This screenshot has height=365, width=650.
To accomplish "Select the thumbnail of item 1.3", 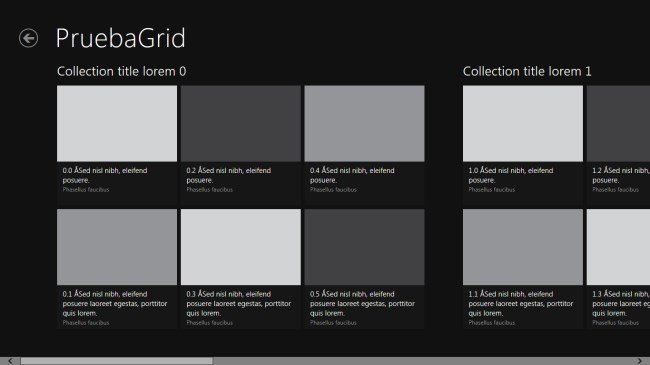I will pos(618,247).
